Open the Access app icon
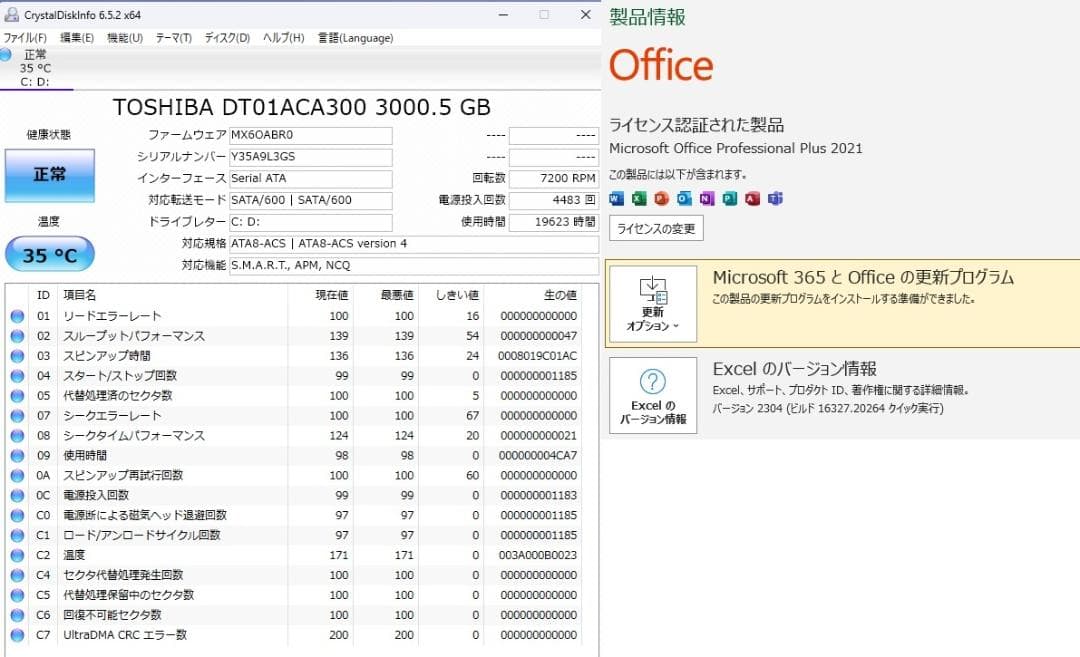Screen dimensions: 1080x657 coord(748,198)
